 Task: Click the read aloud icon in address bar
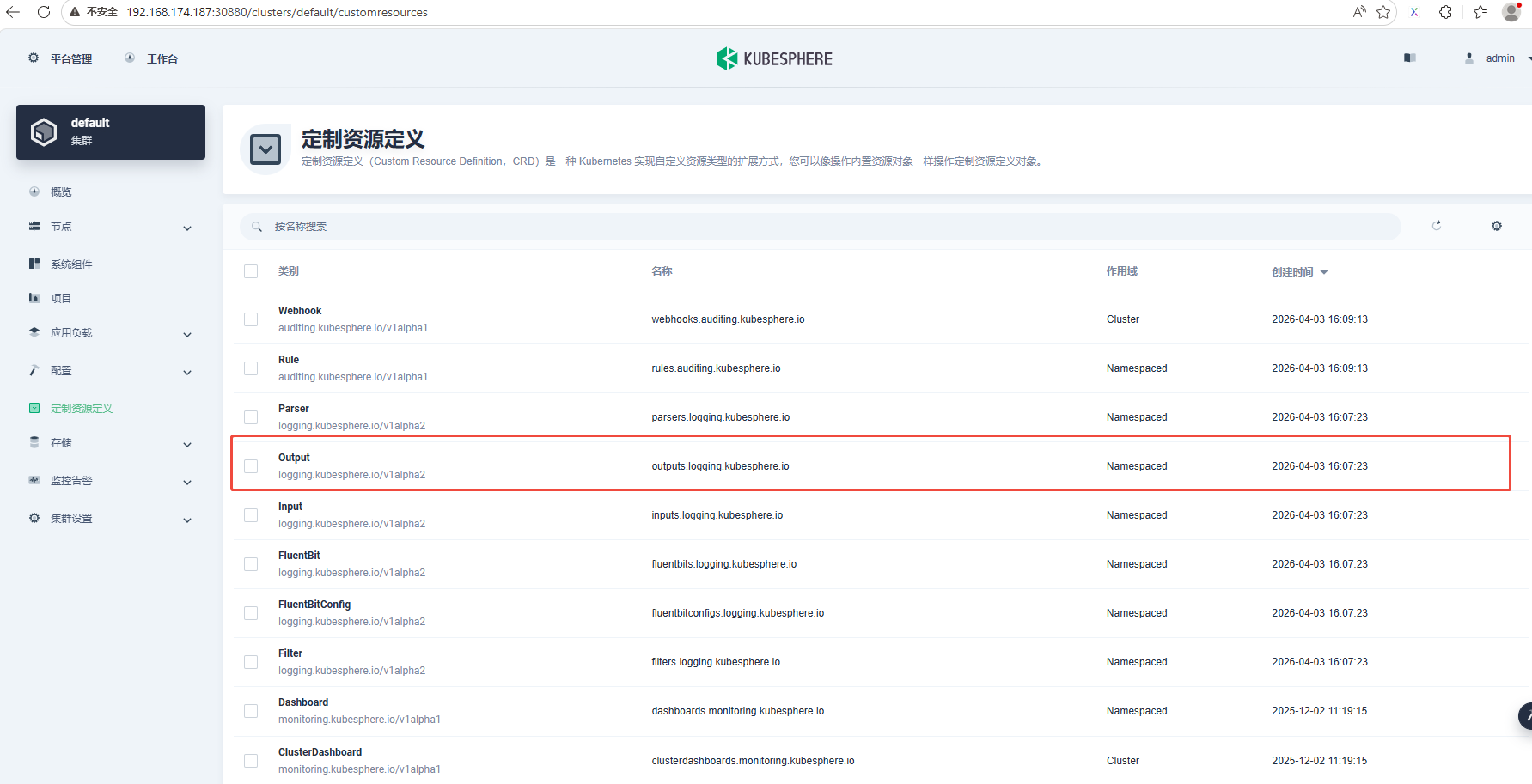coord(1359,12)
